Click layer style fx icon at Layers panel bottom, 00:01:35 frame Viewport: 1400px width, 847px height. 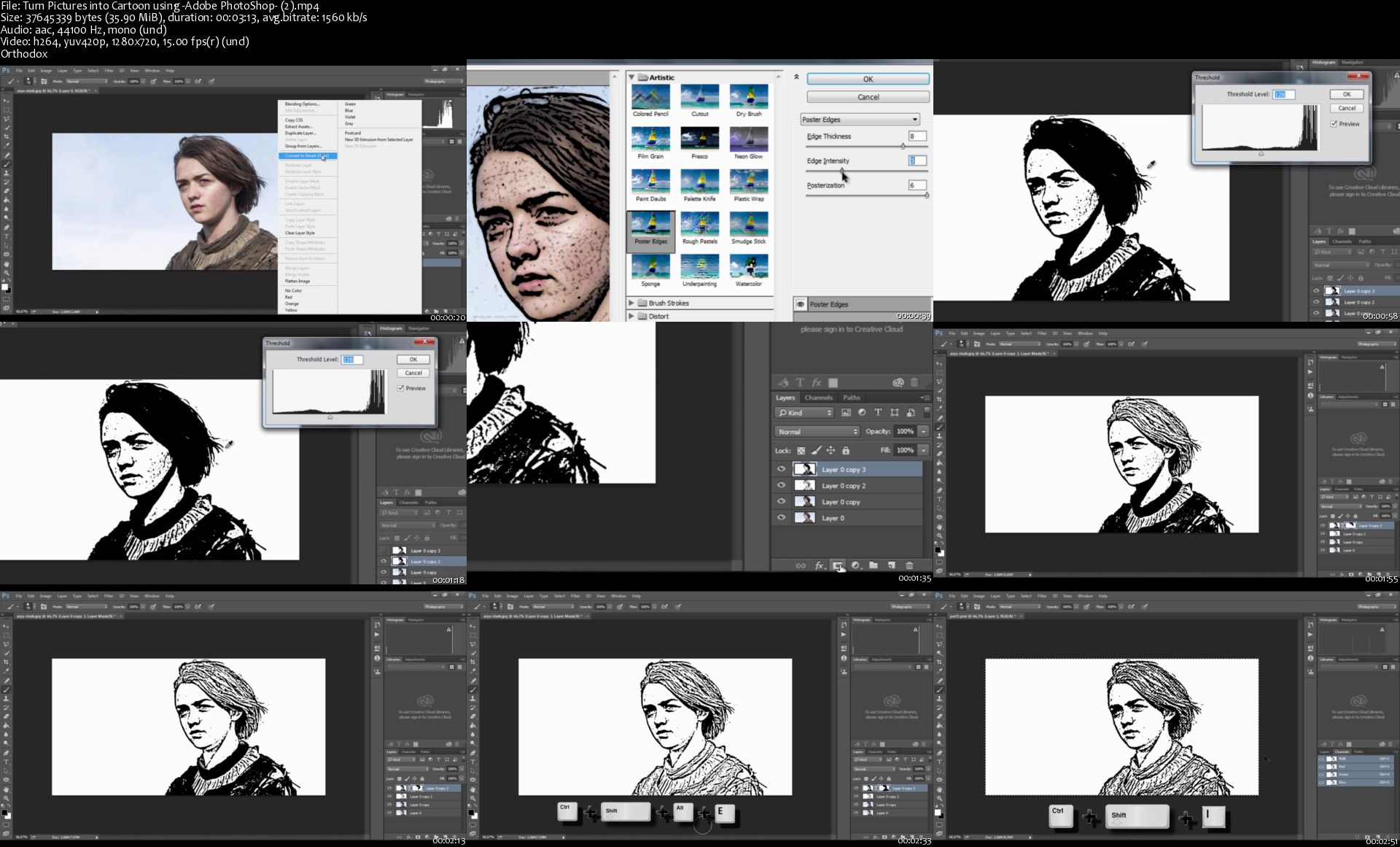pos(820,565)
